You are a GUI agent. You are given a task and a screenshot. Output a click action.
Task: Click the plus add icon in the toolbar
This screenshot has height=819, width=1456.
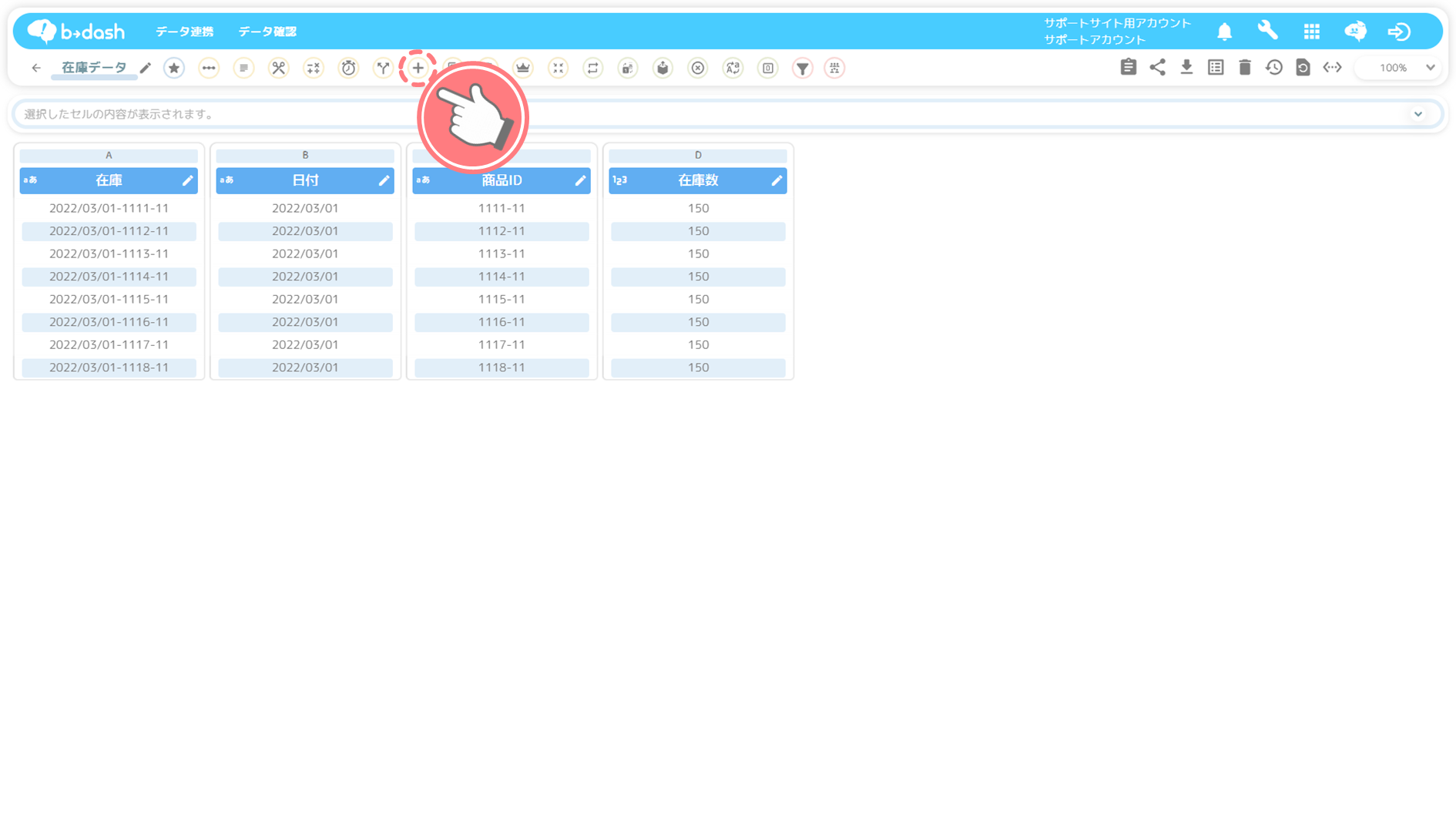(418, 68)
